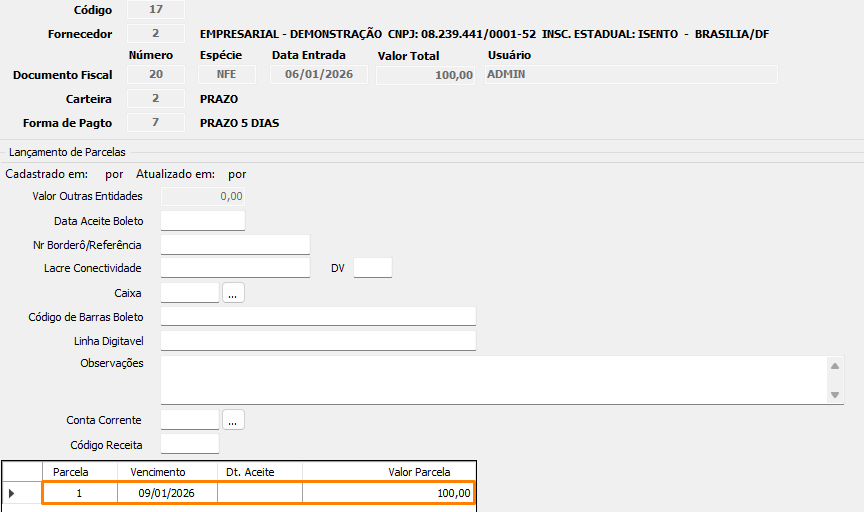
Task: Click the Usuário field showing ADMIN
Action: pos(631,74)
